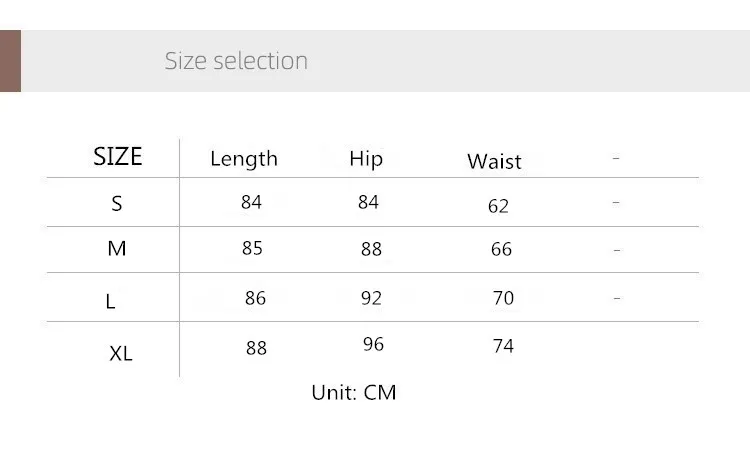Click the S length value 84
Image resolution: width=750 pixels, height=466 pixels.
[251, 202]
